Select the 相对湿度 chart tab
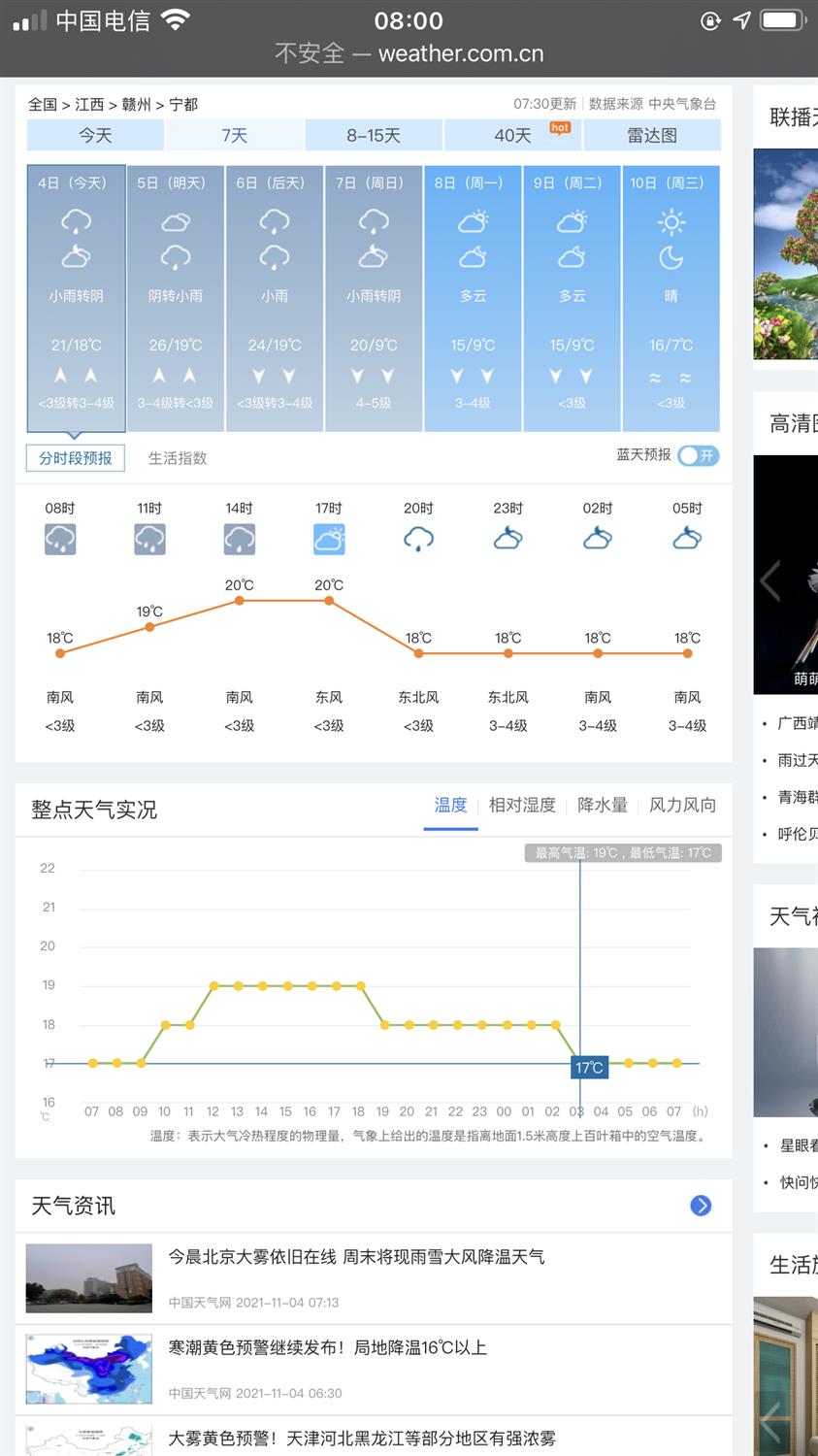The height and width of the screenshot is (1456, 818). (522, 805)
